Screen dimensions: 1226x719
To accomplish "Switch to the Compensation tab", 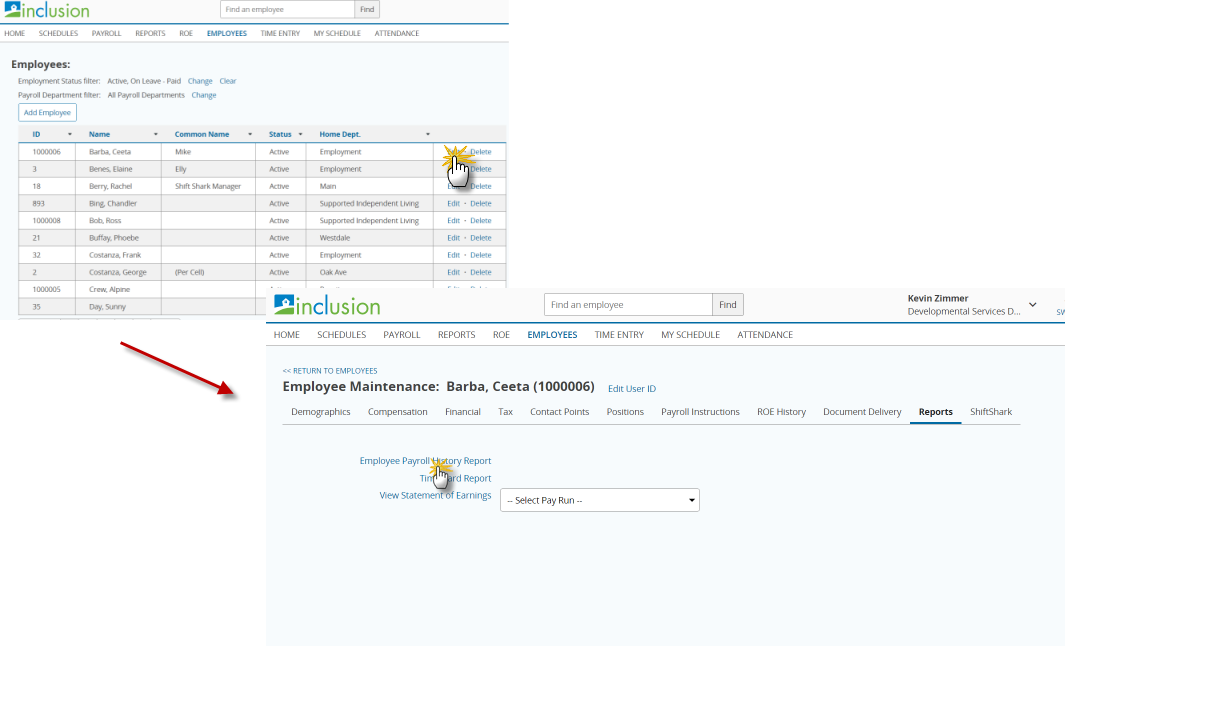I will pos(398,412).
